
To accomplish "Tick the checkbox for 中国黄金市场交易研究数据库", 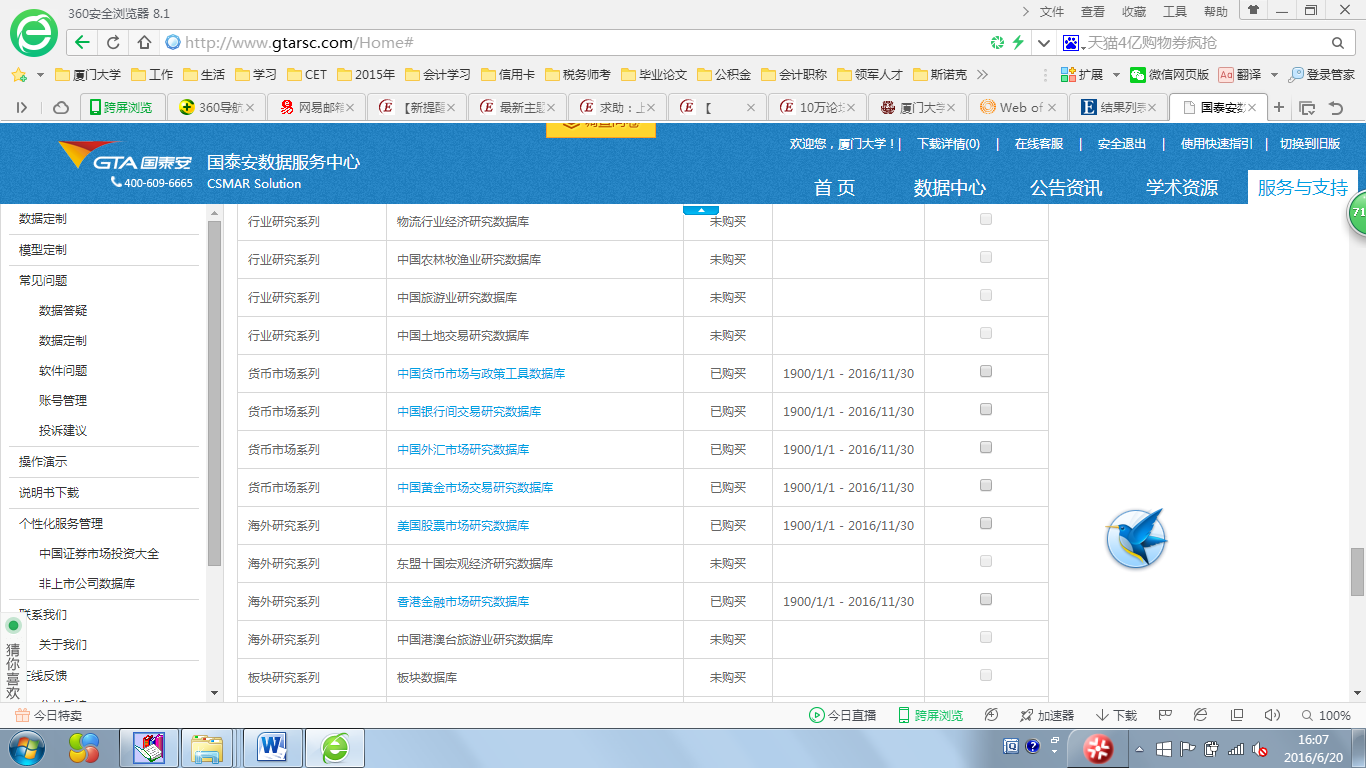I will (986, 486).
